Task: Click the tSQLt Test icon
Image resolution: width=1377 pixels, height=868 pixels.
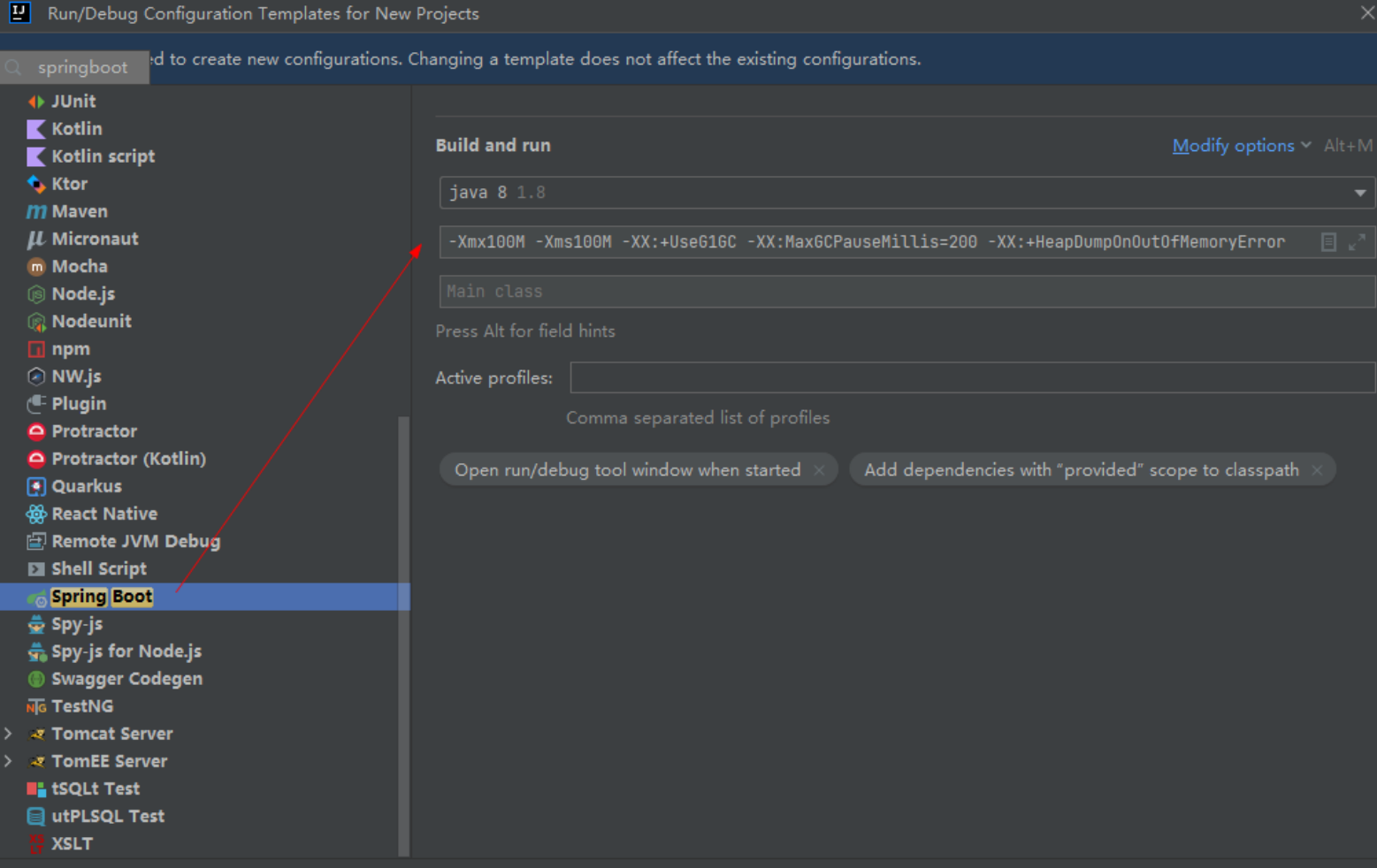Action: coord(36,788)
